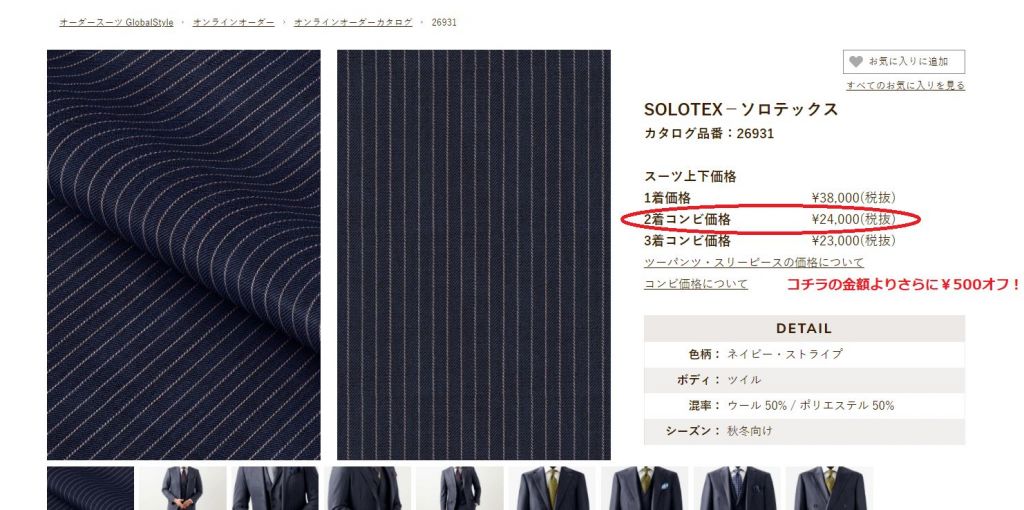The height and width of the screenshot is (510, 1024).
Task: Click the heart icon to add favorite
Action: click(x=856, y=62)
